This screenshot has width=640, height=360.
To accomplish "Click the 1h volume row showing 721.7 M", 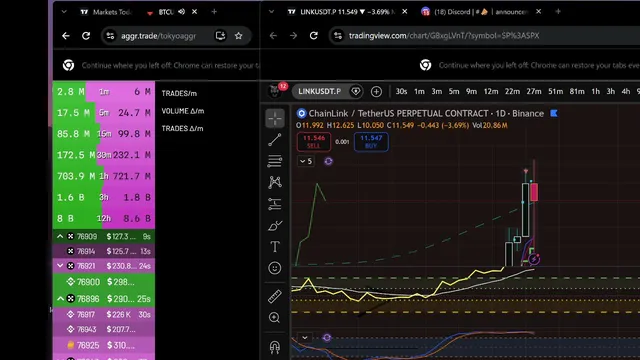I will coord(104,176).
